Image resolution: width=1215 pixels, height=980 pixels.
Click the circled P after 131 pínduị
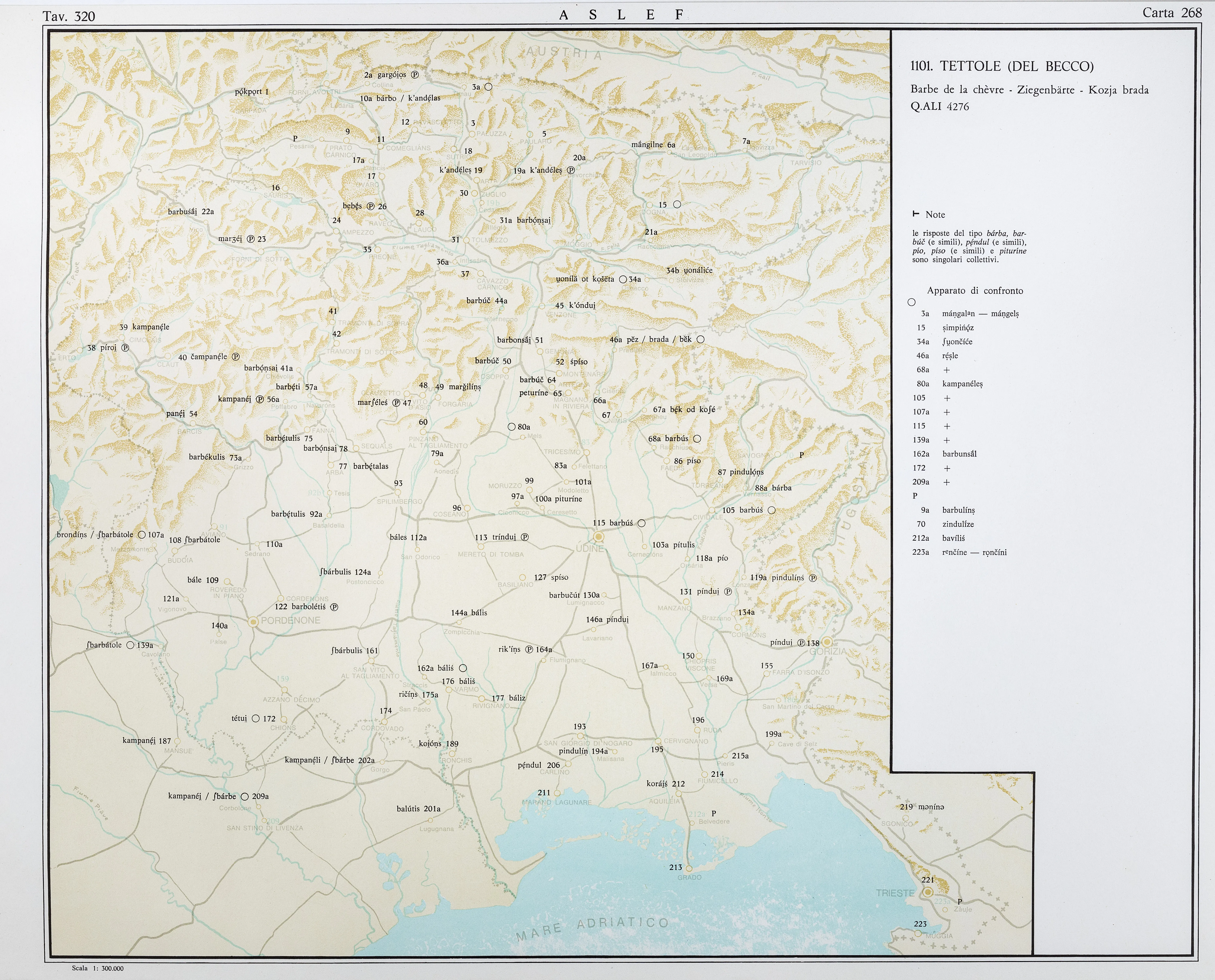point(728,592)
